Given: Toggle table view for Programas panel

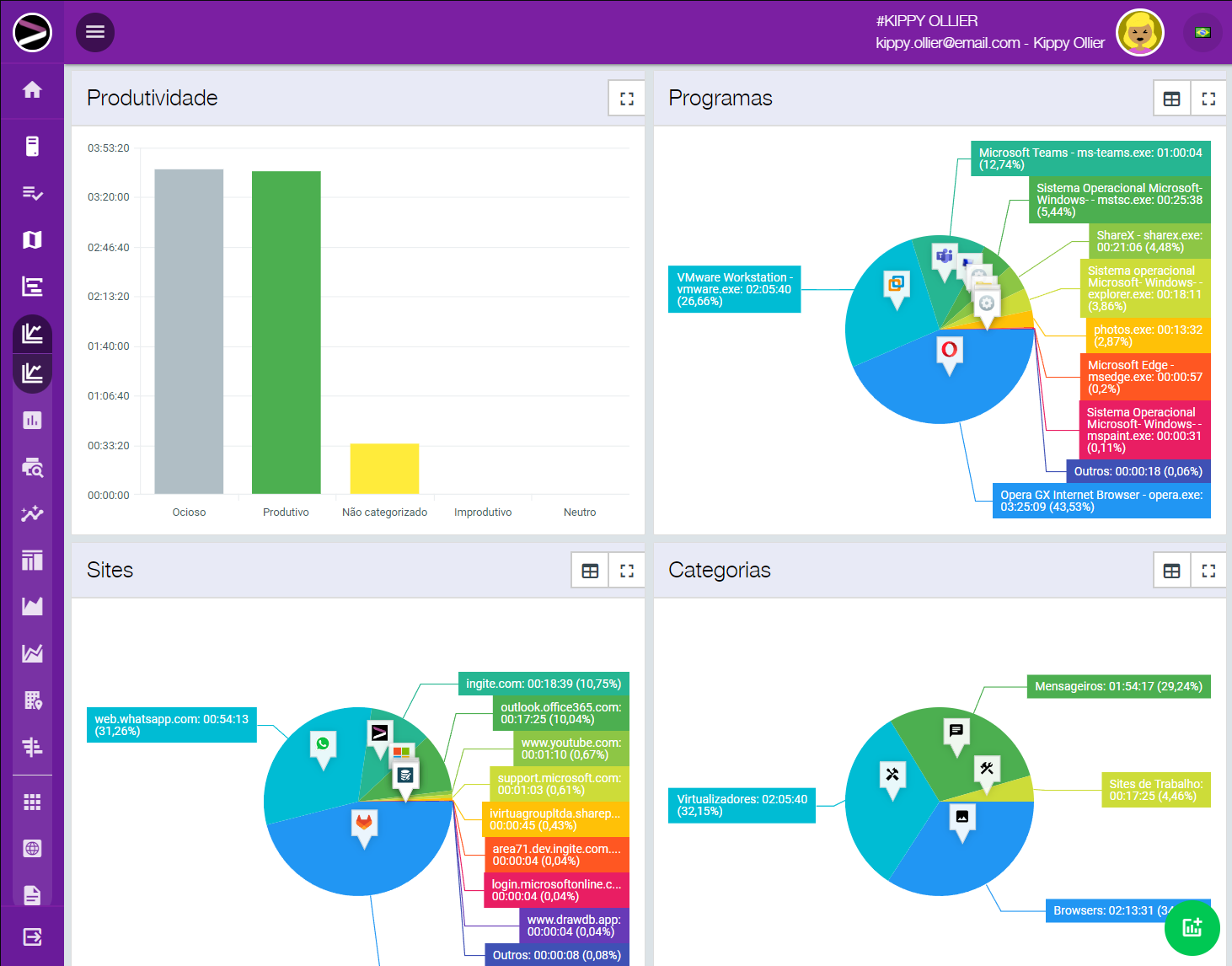Looking at the screenshot, I should pyautogui.click(x=1171, y=99).
